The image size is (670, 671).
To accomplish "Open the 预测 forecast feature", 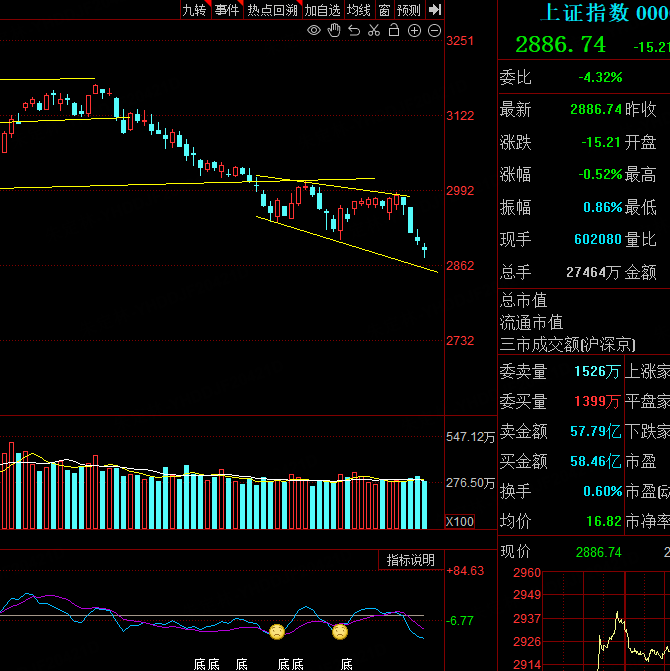I will [x=409, y=10].
